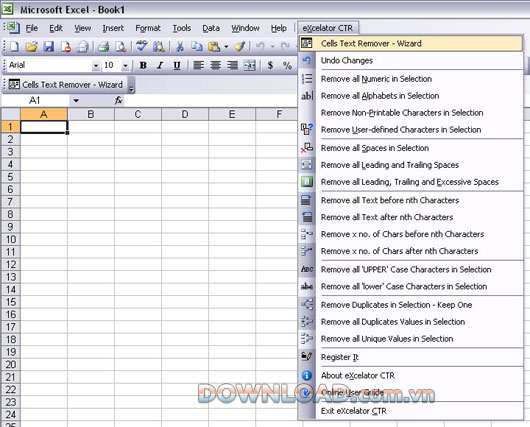The height and width of the screenshot is (427, 530).
Task: Apply Currency style dollar icon
Action: point(270,65)
